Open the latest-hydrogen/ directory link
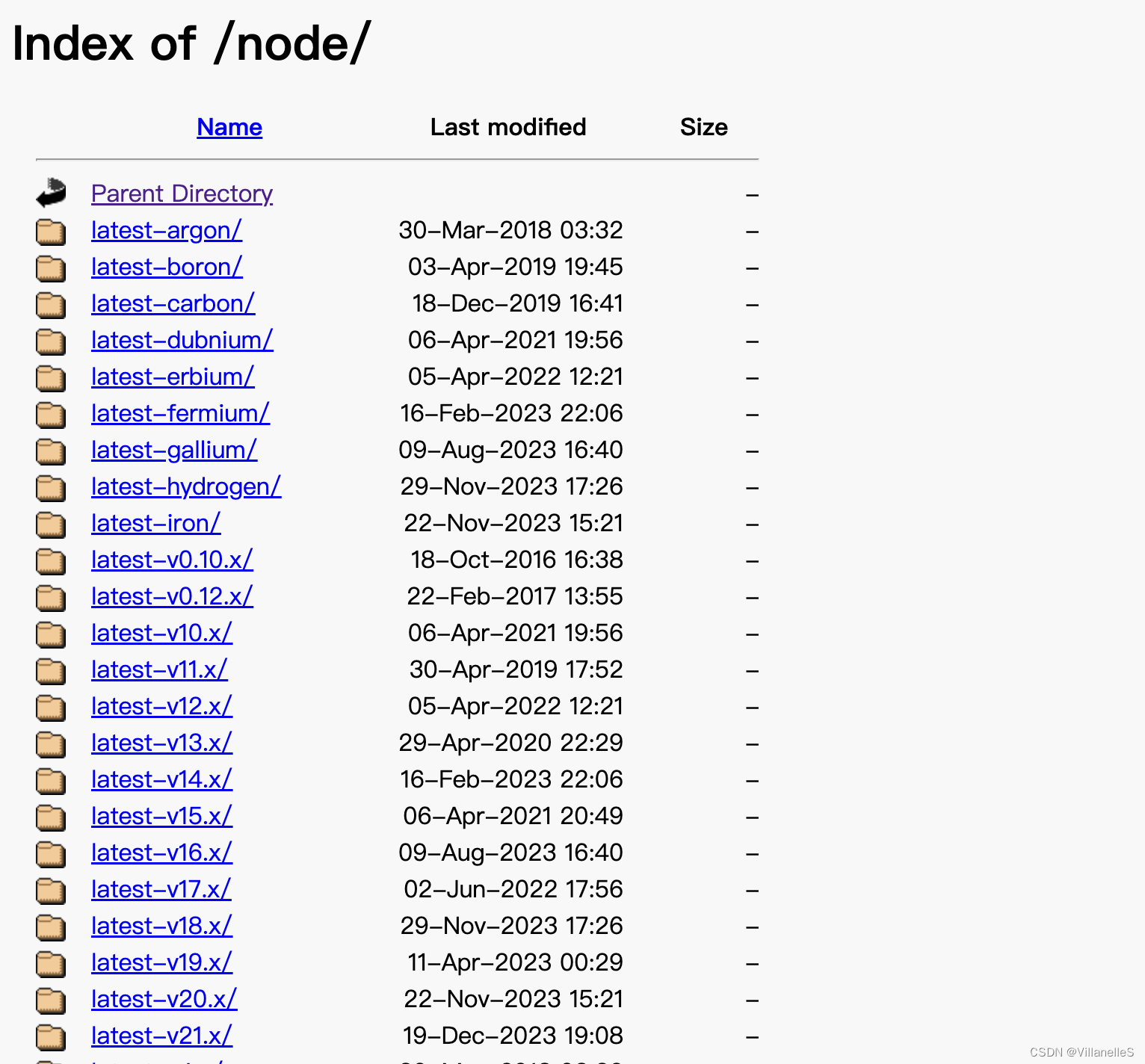The image size is (1145, 1064). [x=186, y=486]
